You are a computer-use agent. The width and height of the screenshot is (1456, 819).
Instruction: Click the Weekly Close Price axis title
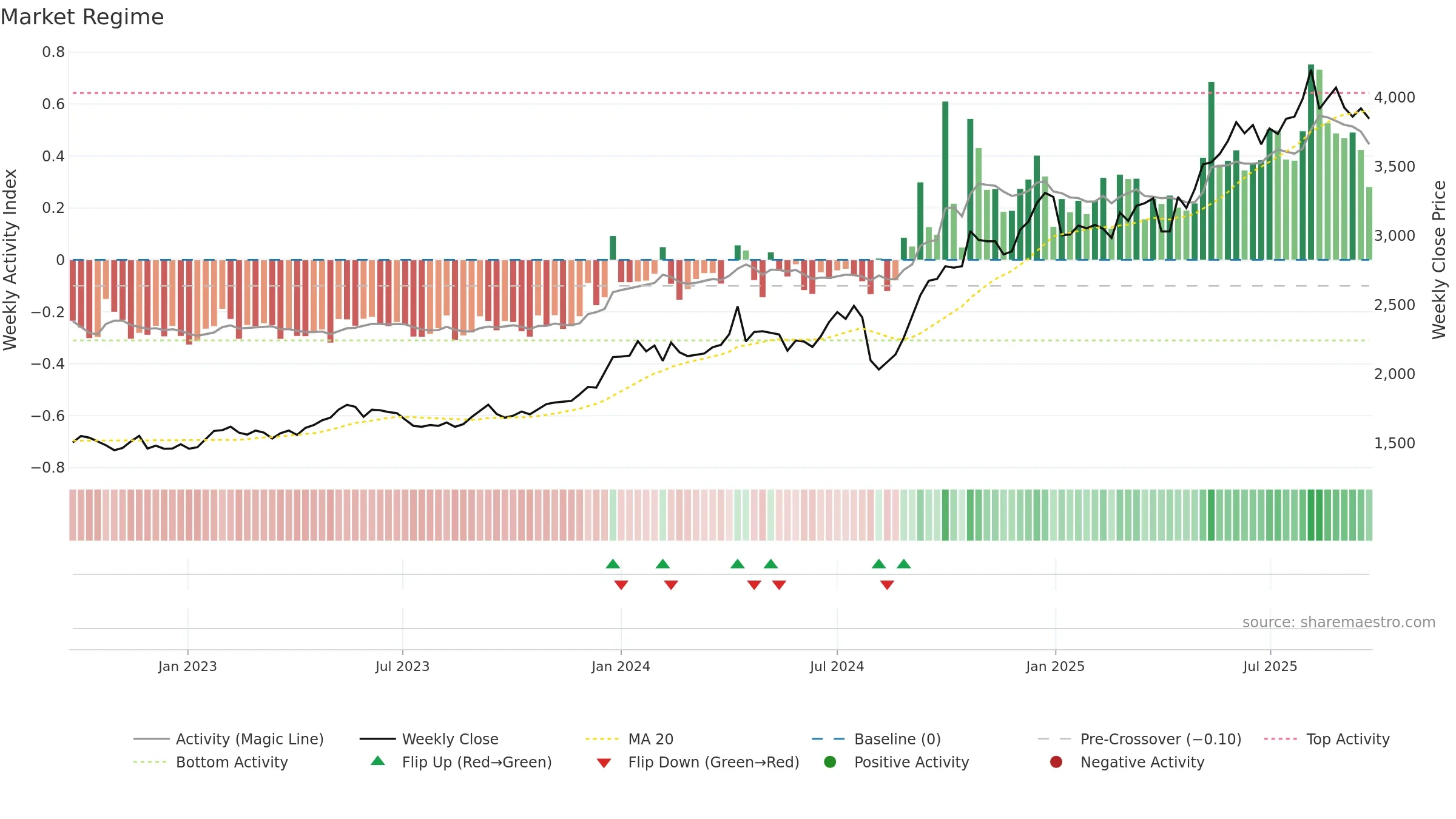pyautogui.click(x=1439, y=260)
